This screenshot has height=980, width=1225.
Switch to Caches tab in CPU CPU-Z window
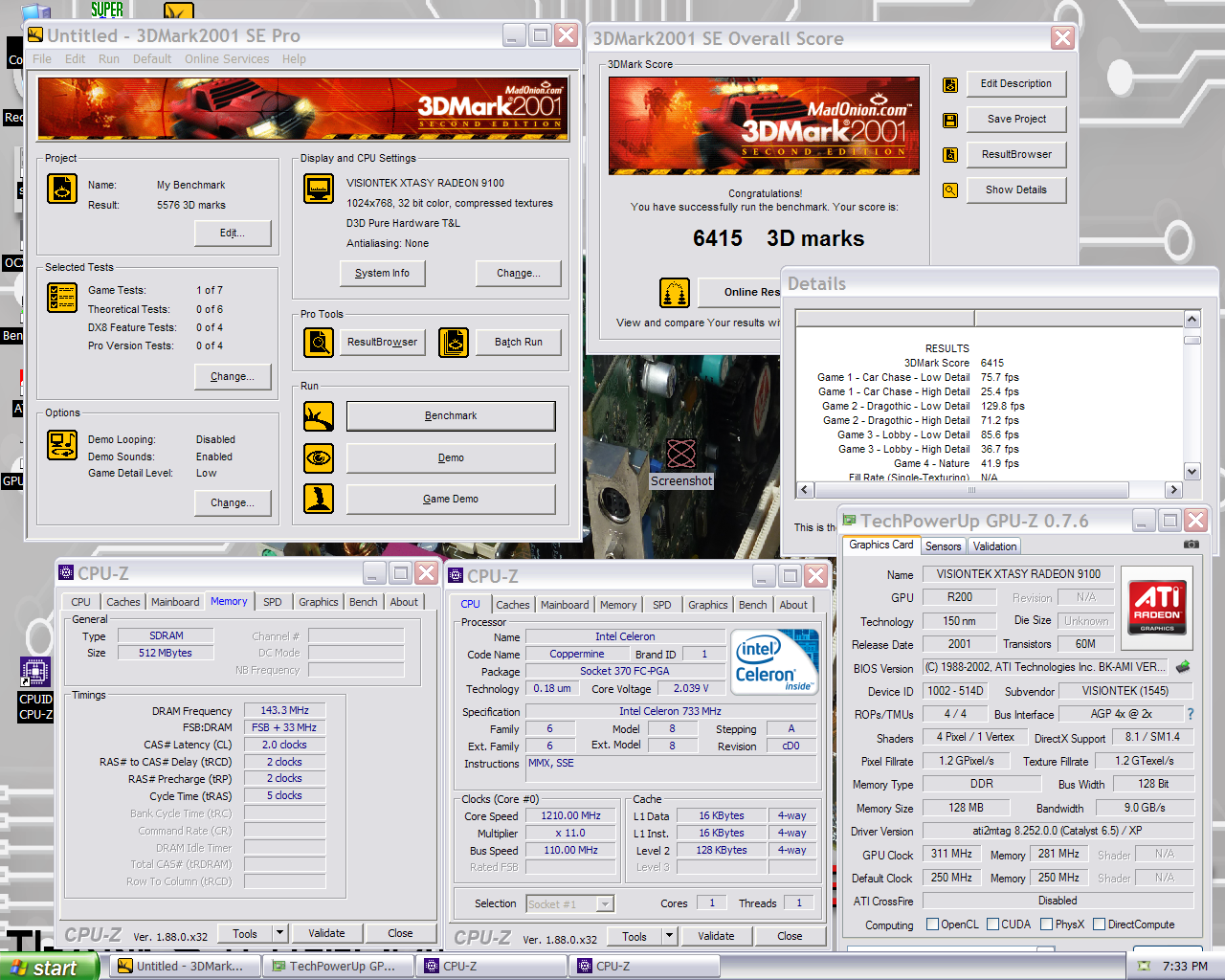click(x=513, y=605)
